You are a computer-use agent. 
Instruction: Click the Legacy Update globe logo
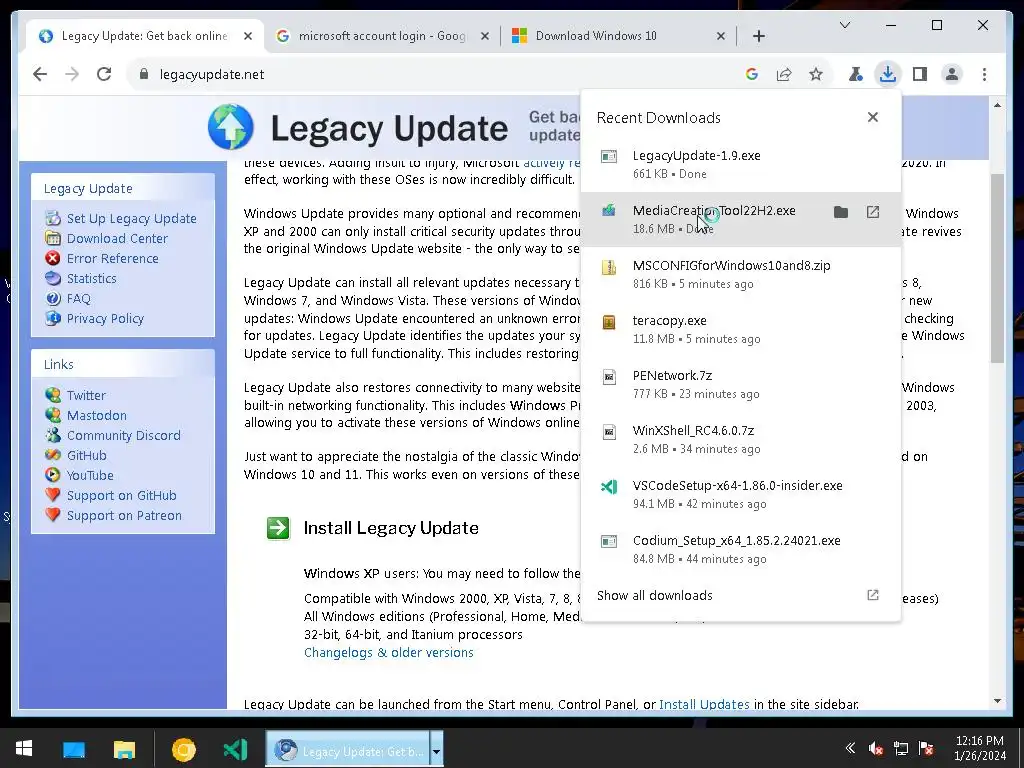[231, 127]
